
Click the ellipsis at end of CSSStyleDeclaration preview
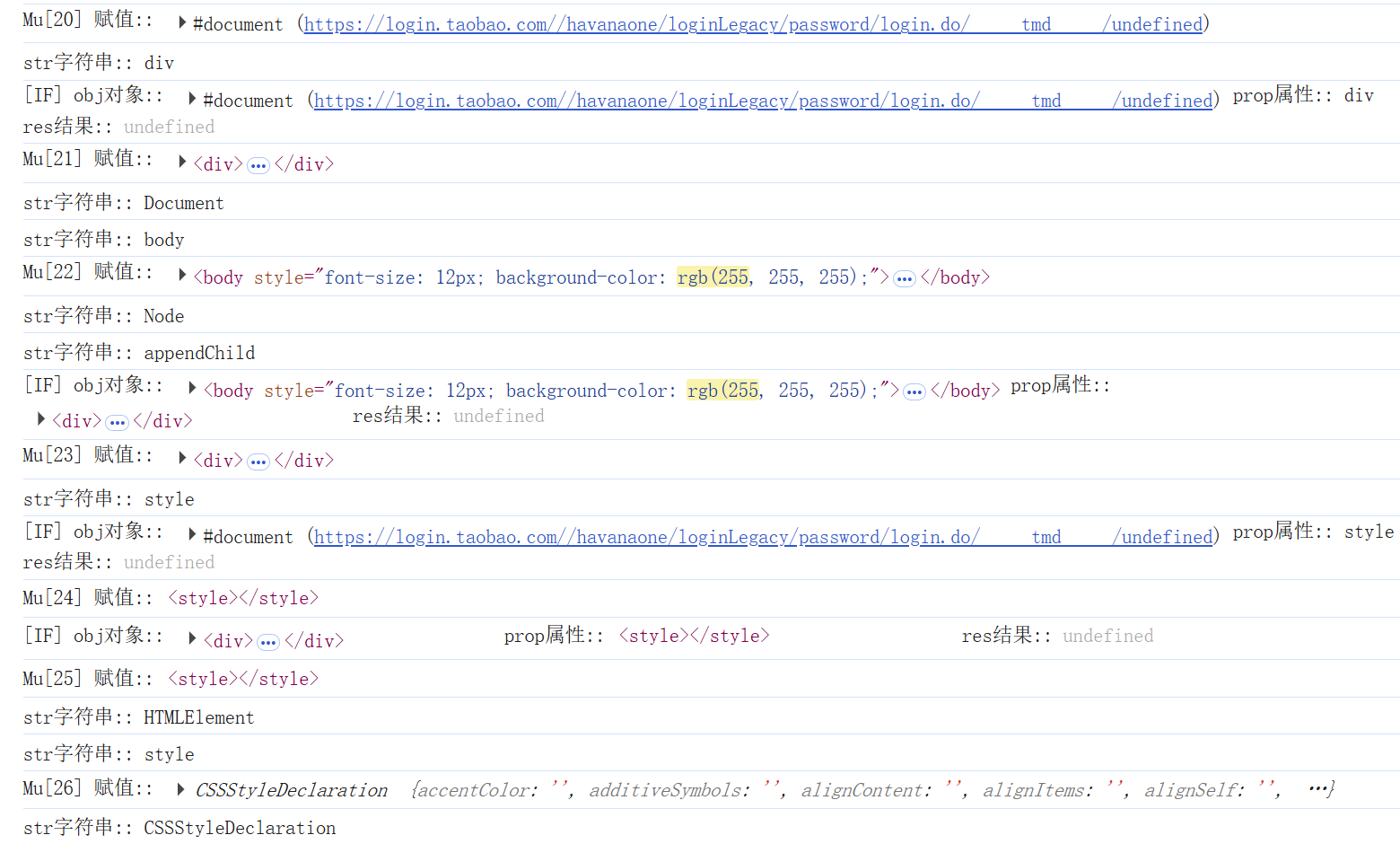(1317, 789)
